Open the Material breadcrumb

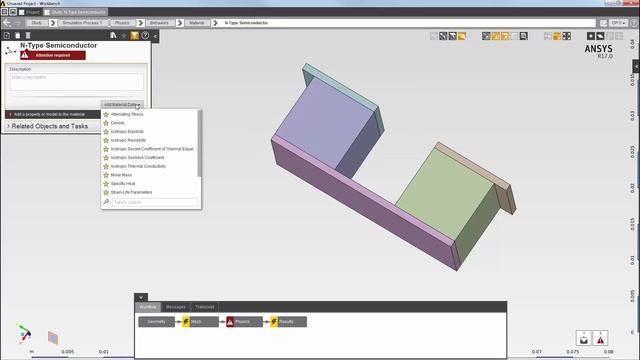pos(197,23)
